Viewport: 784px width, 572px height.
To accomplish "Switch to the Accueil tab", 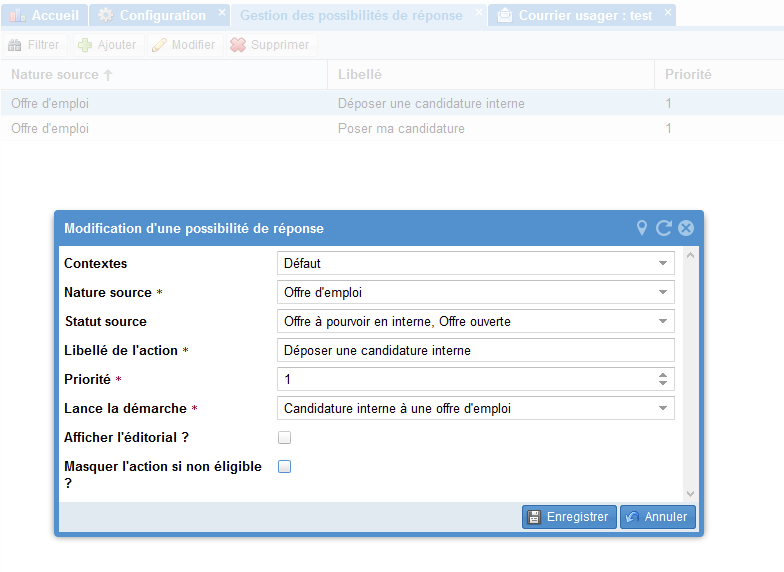I will 45,15.
